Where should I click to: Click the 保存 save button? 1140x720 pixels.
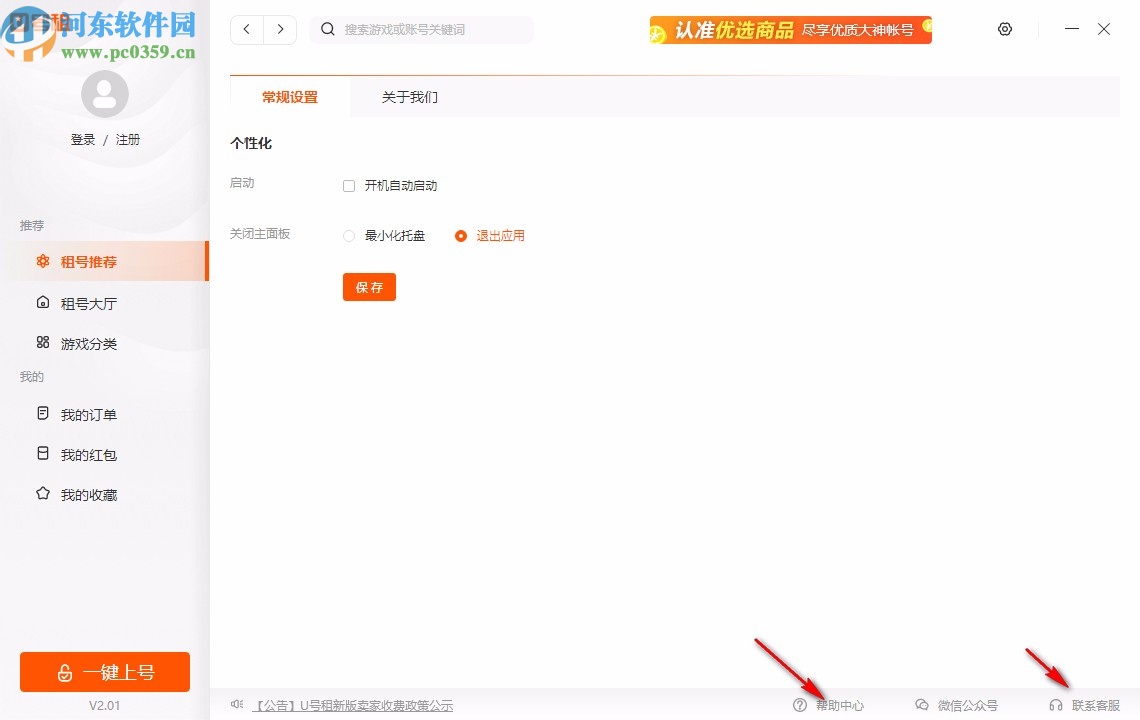369,286
